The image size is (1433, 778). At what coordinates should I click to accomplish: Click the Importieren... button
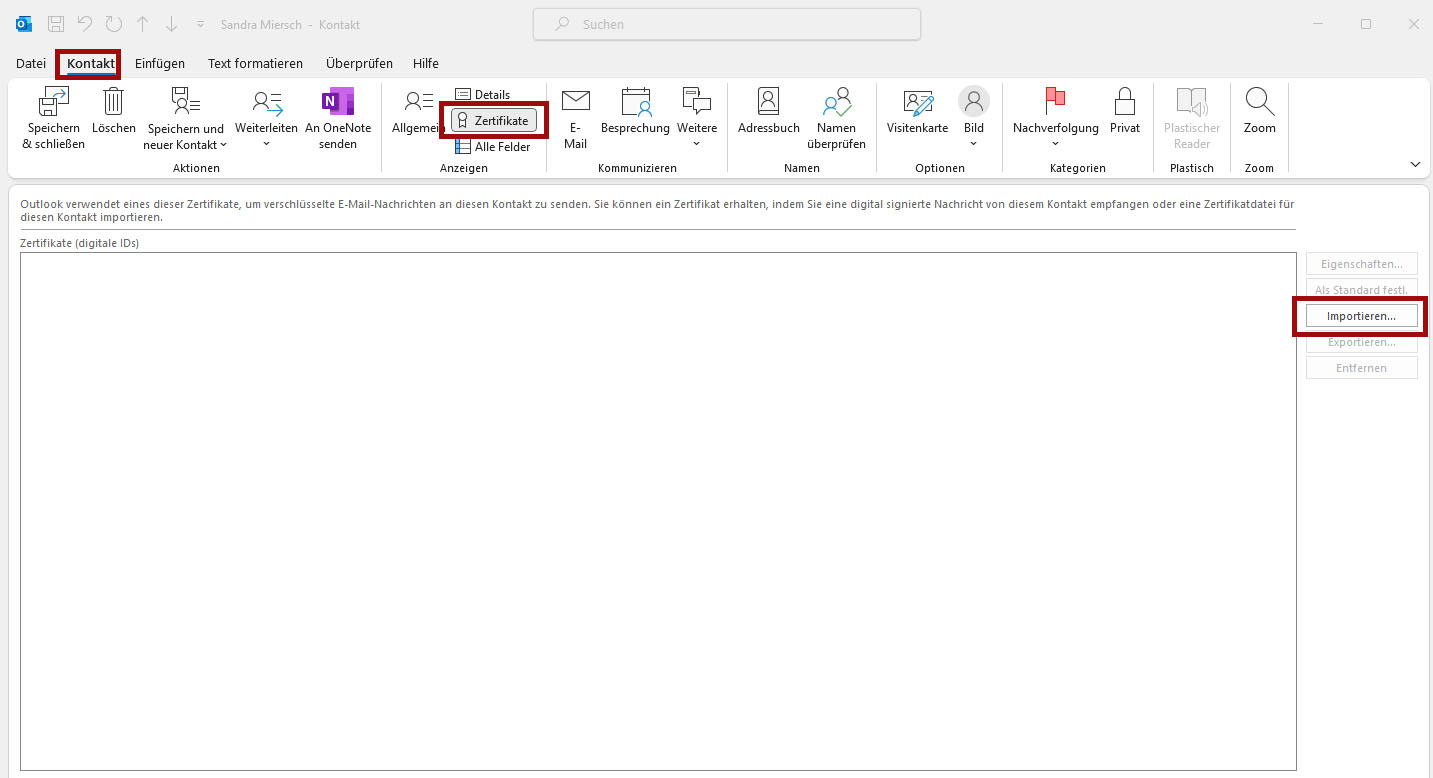pos(1361,316)
